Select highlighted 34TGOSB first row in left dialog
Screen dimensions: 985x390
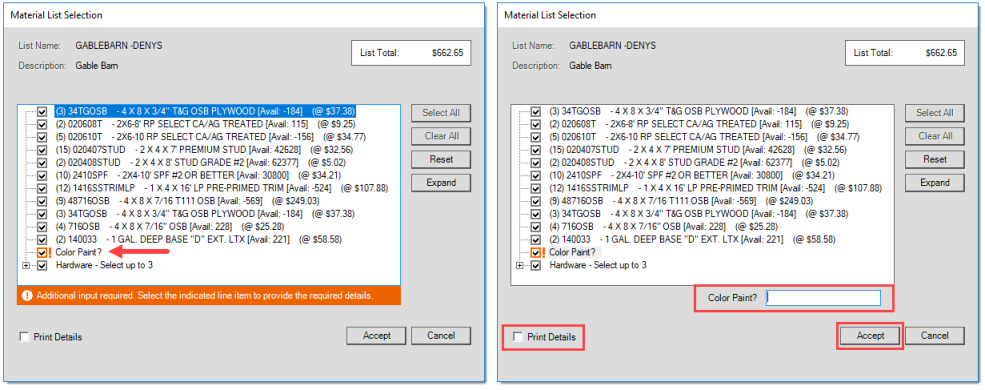click(x=206, y=111)
